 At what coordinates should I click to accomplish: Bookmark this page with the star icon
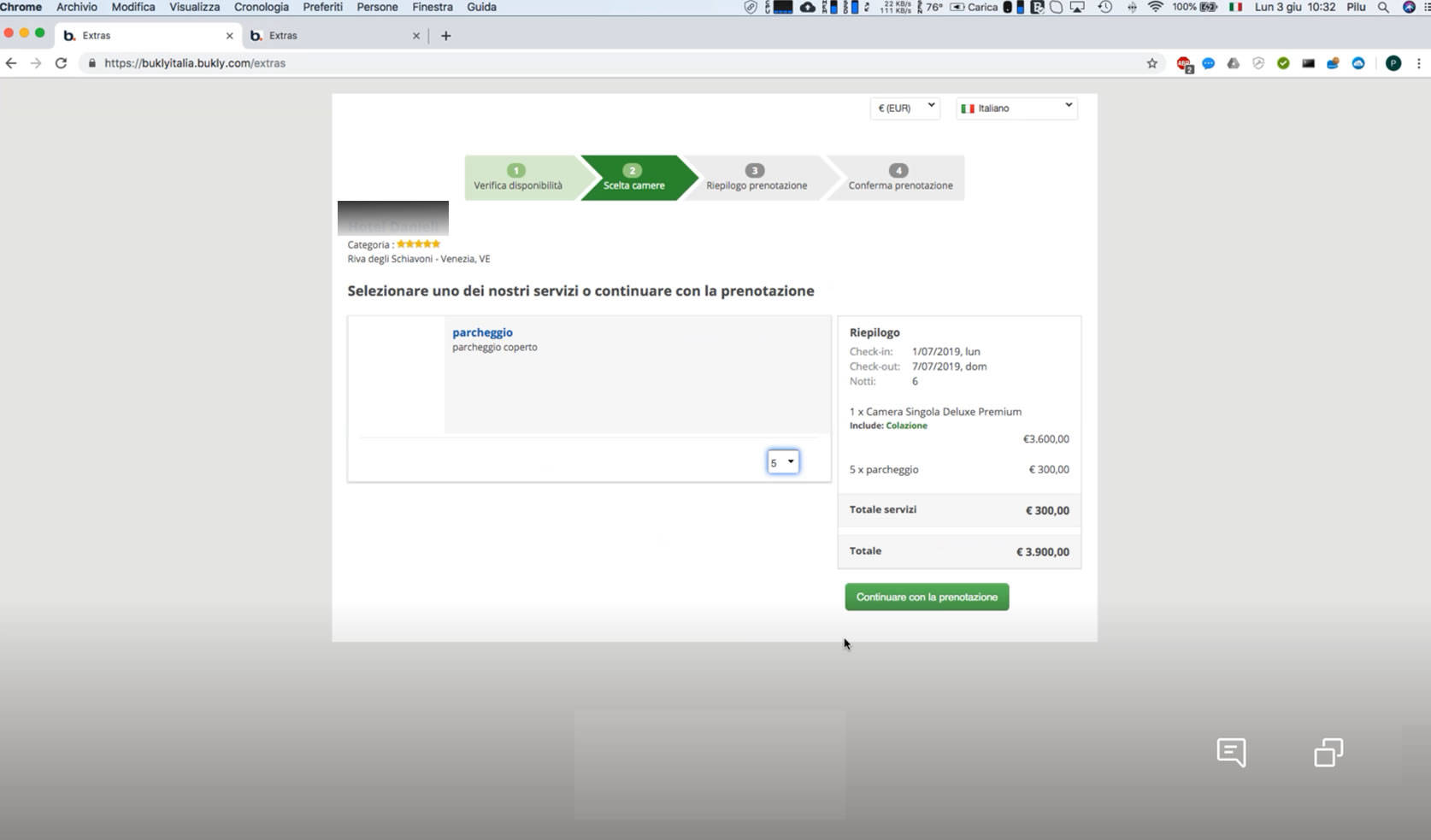[x=1151, y=63]
